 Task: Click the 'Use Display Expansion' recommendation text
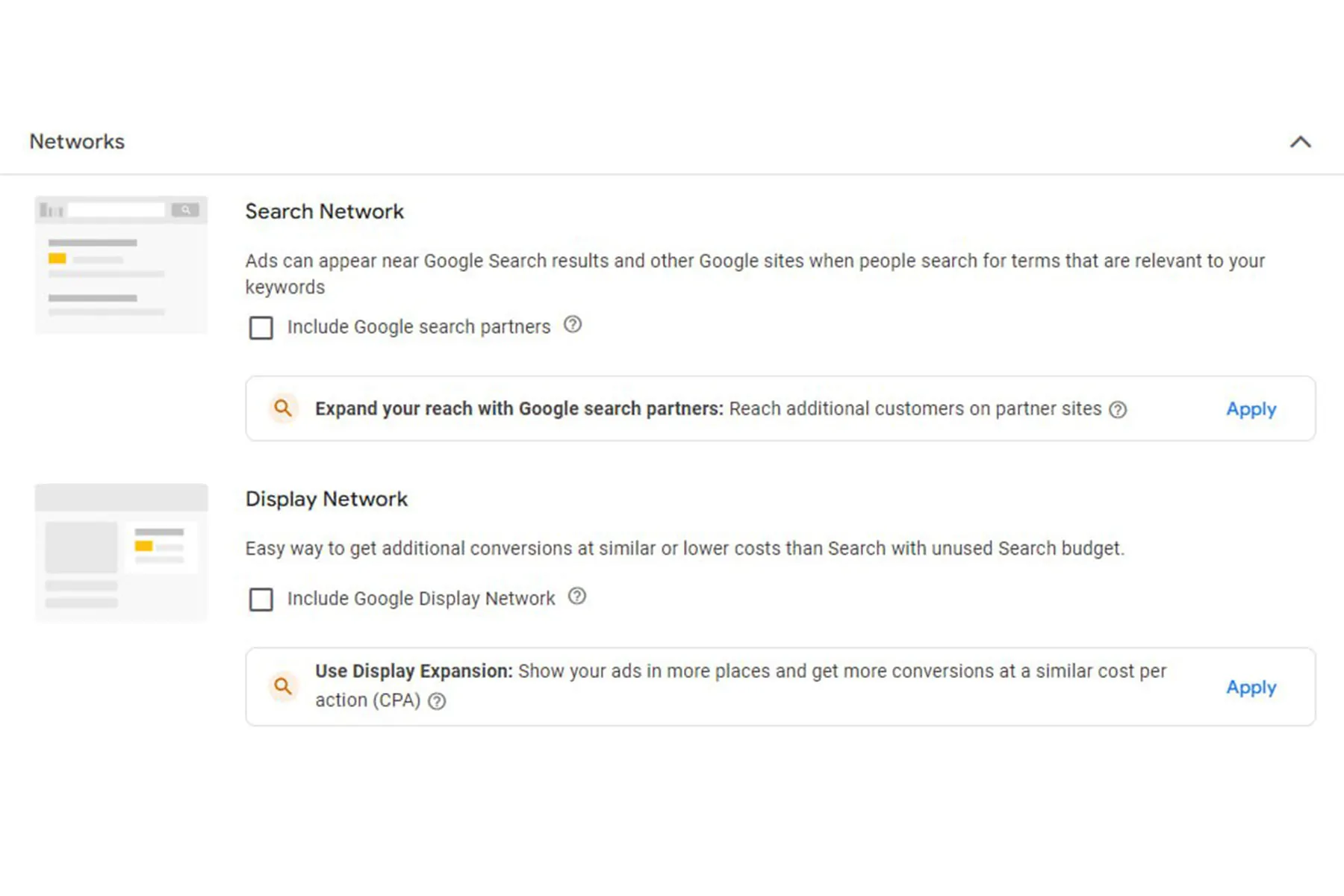(414, 671)
